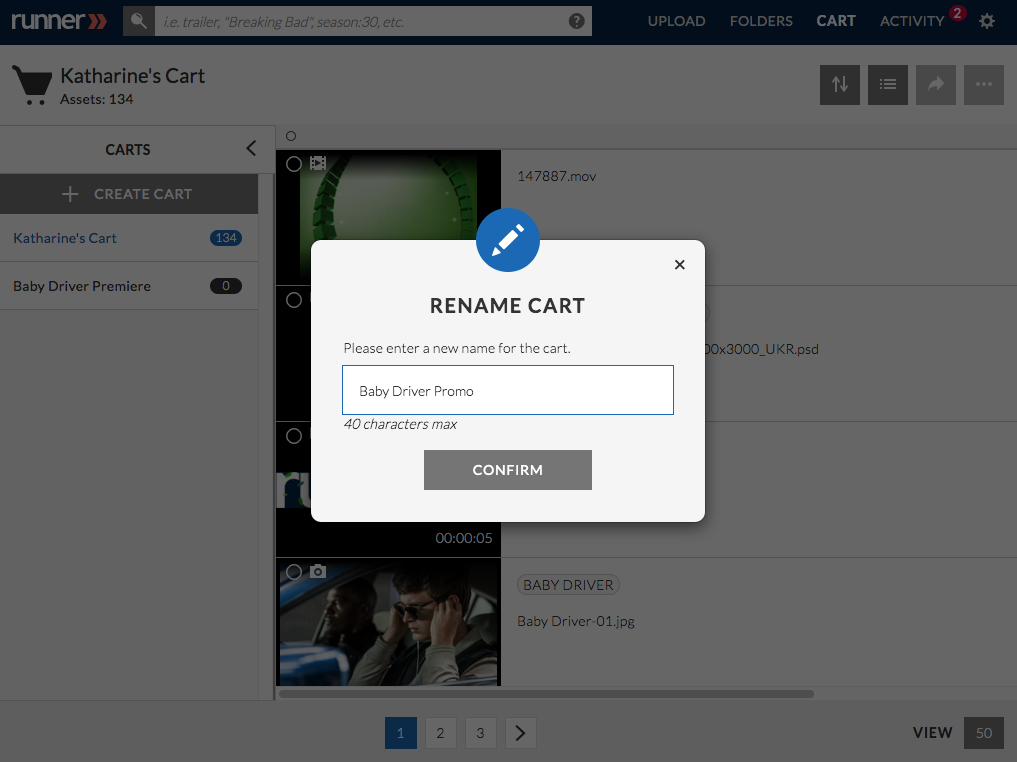Screen dimensions: 1017x762
Task: Open the Activity menu
Action: [912, 21]
